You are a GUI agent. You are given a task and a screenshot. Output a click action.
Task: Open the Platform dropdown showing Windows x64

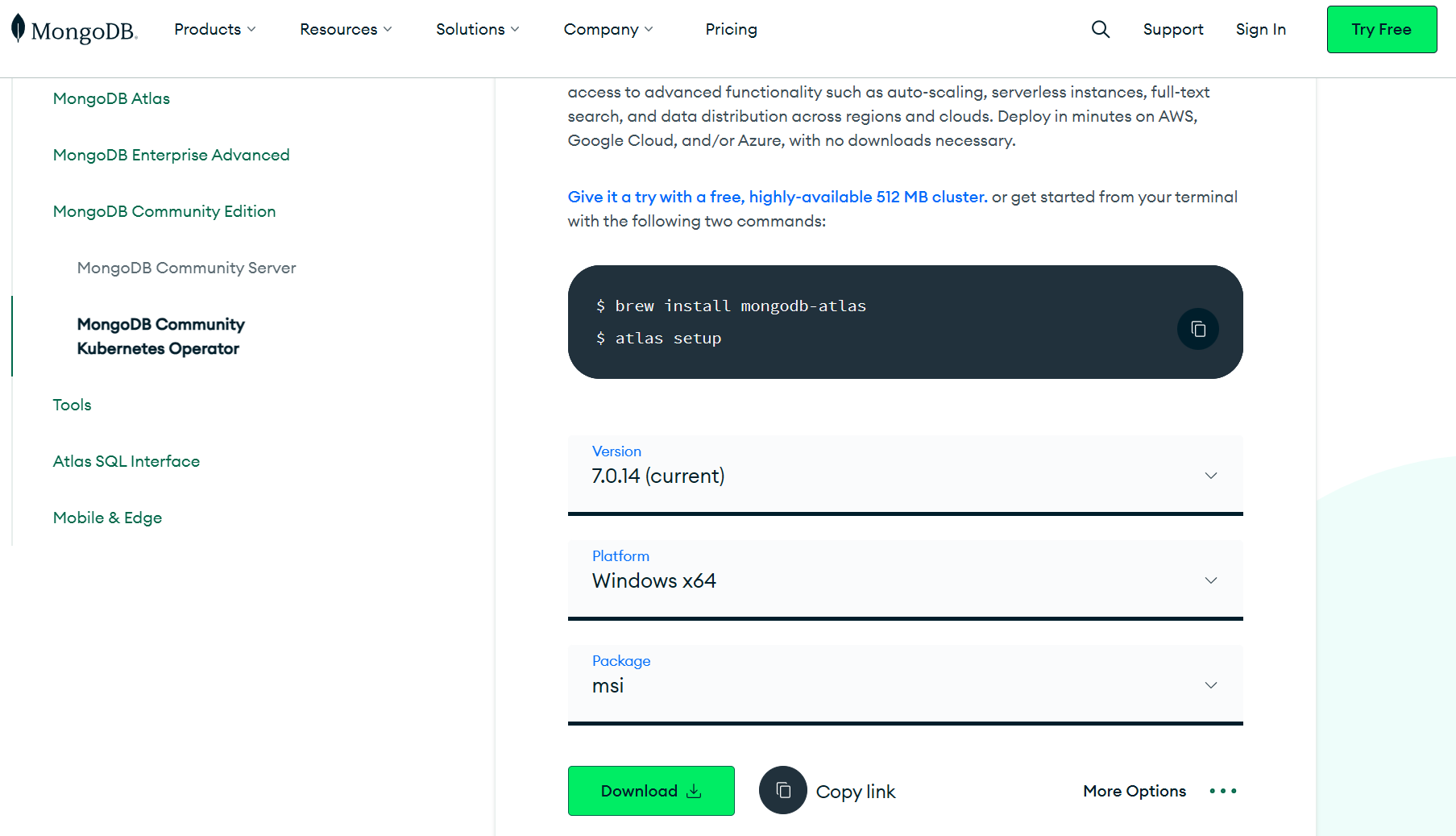coord(905,580)
